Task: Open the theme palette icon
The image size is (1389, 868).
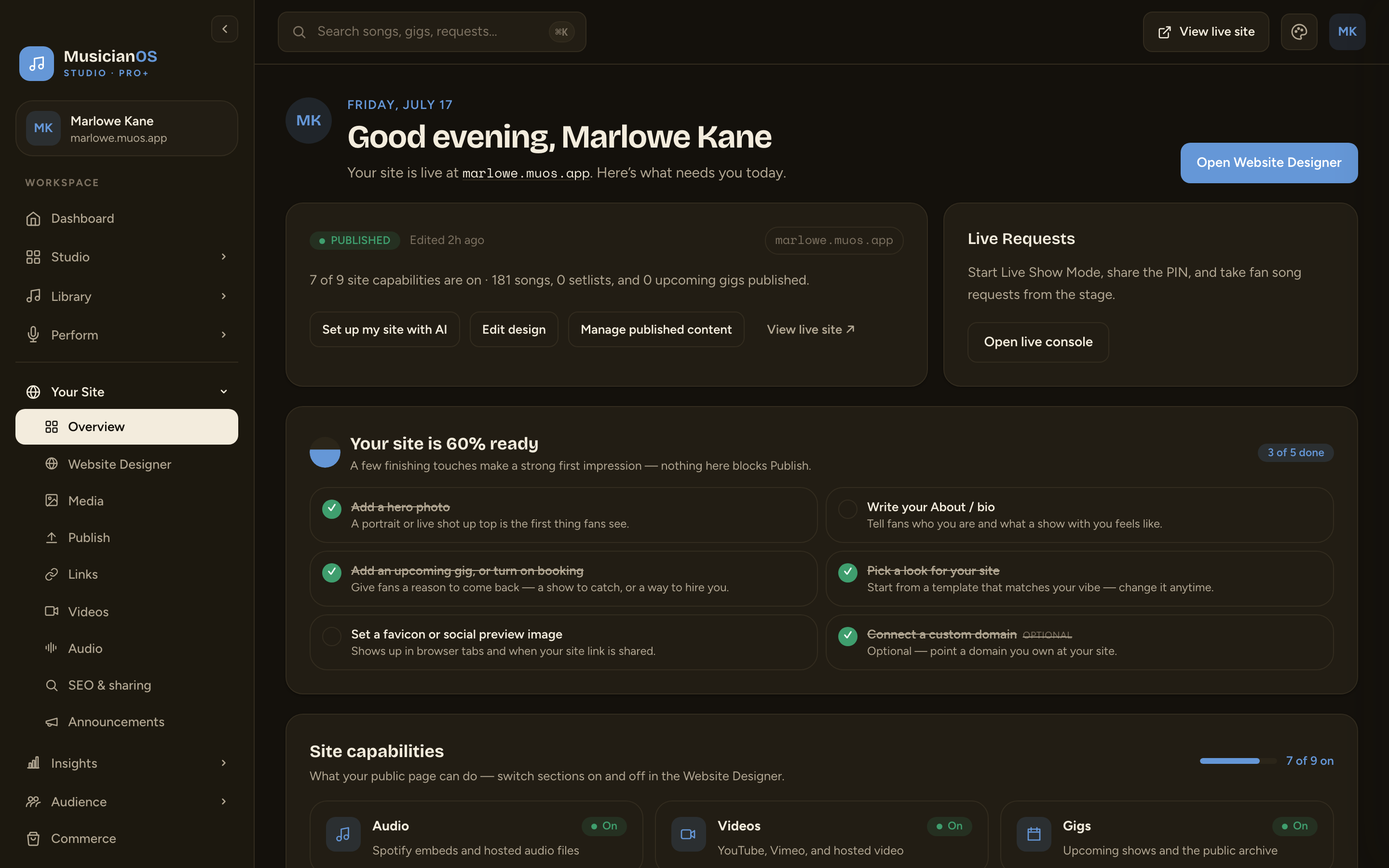Action: (x=1299, y=31)
